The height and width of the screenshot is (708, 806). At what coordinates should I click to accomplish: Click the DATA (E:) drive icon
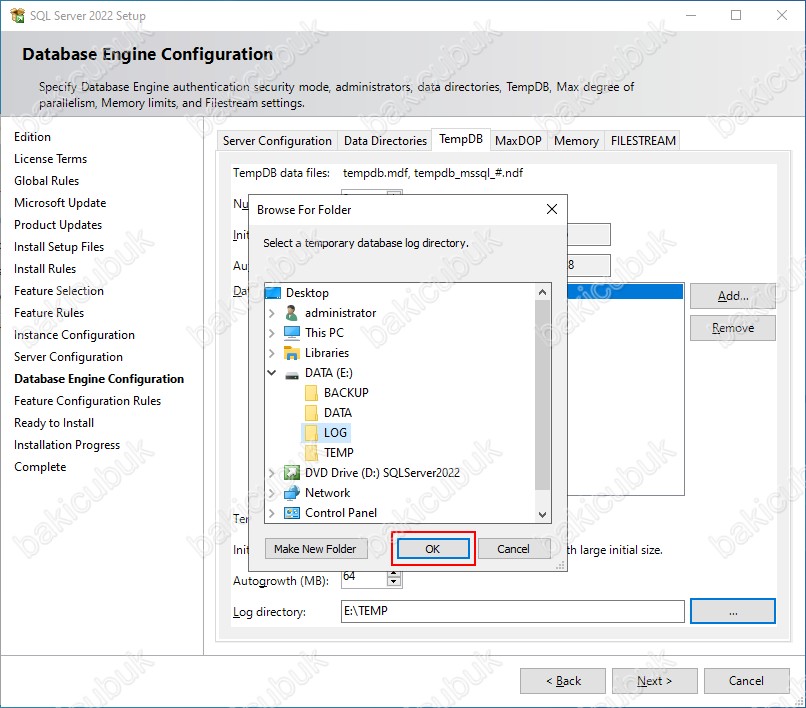pos(292,374)
